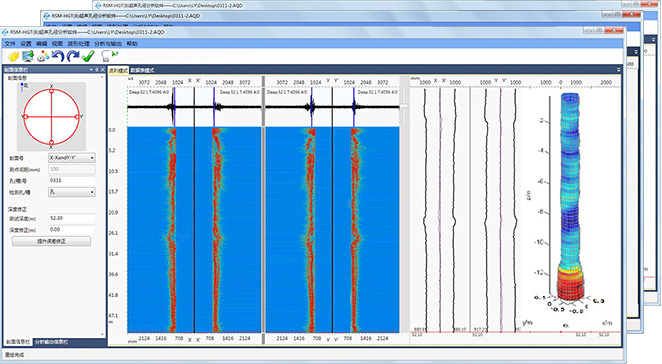Screen dimensions: 662x364
Task: Pin the left profile info panel
Action: (x=97, y=70)
